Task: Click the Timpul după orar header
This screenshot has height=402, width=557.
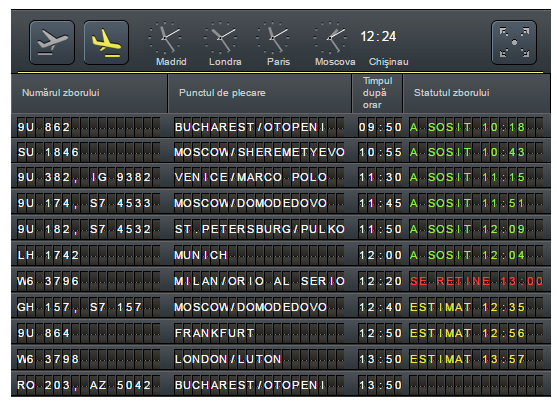Action: (x=377, y=93)
